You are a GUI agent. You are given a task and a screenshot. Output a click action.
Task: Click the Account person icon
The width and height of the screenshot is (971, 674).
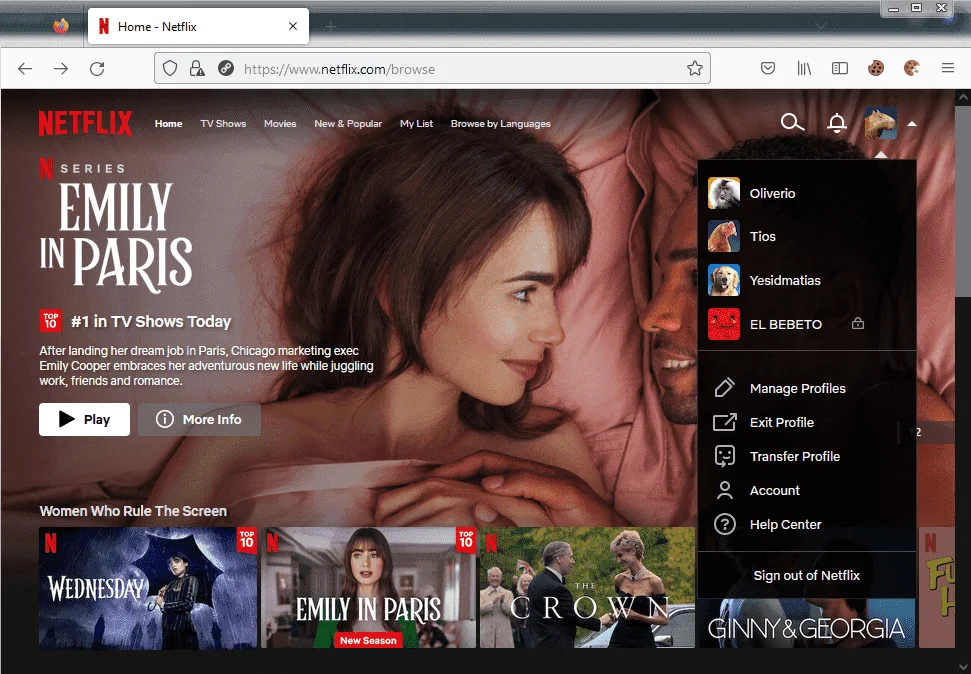725,490
